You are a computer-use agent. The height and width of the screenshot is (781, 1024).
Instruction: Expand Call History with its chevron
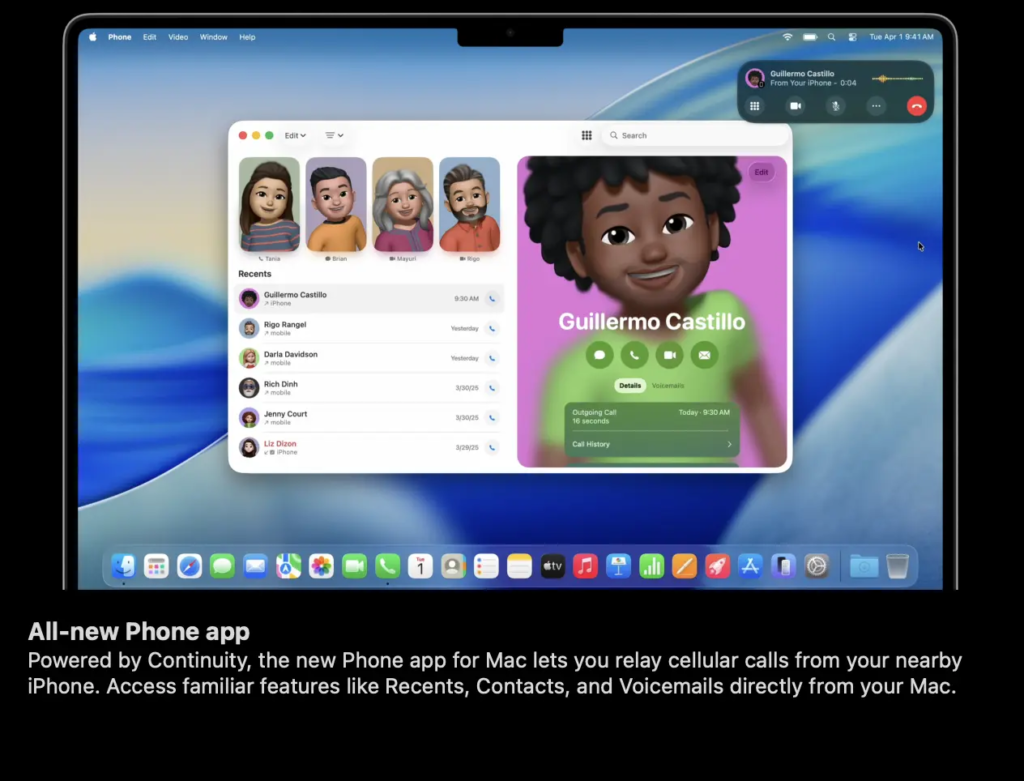point(729,444)
